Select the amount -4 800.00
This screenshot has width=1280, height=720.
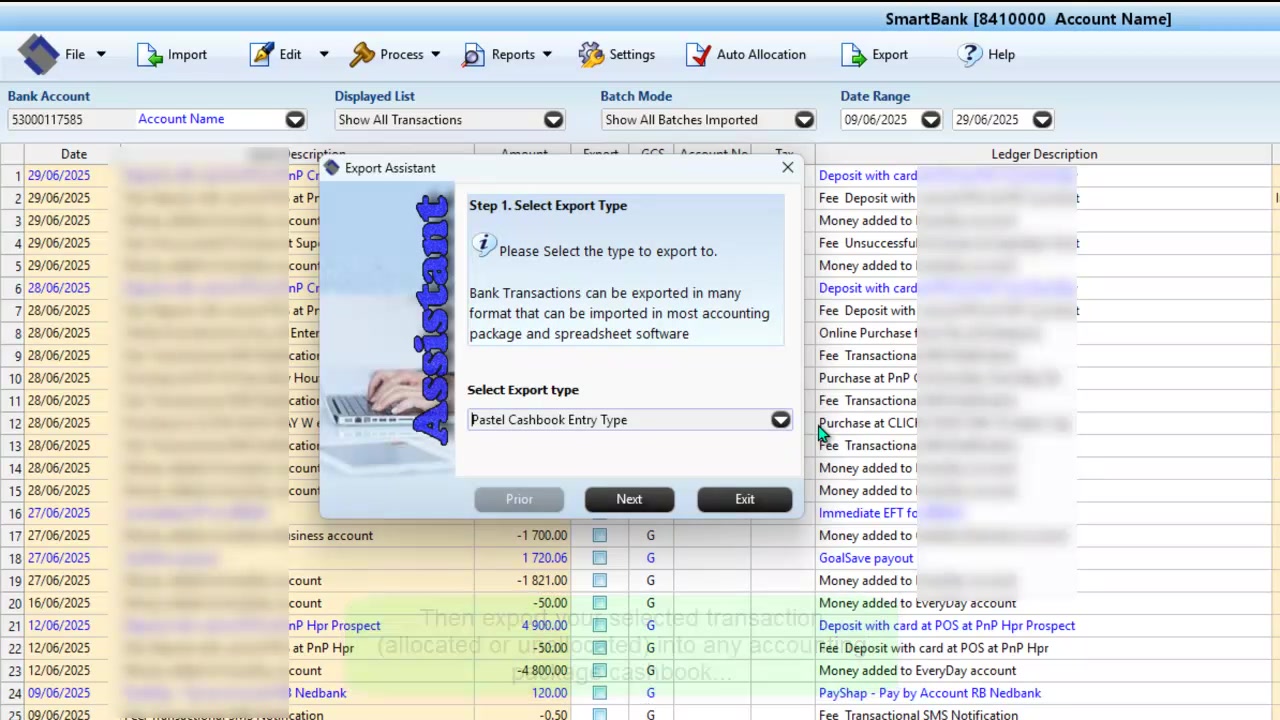tap(541, 671)
